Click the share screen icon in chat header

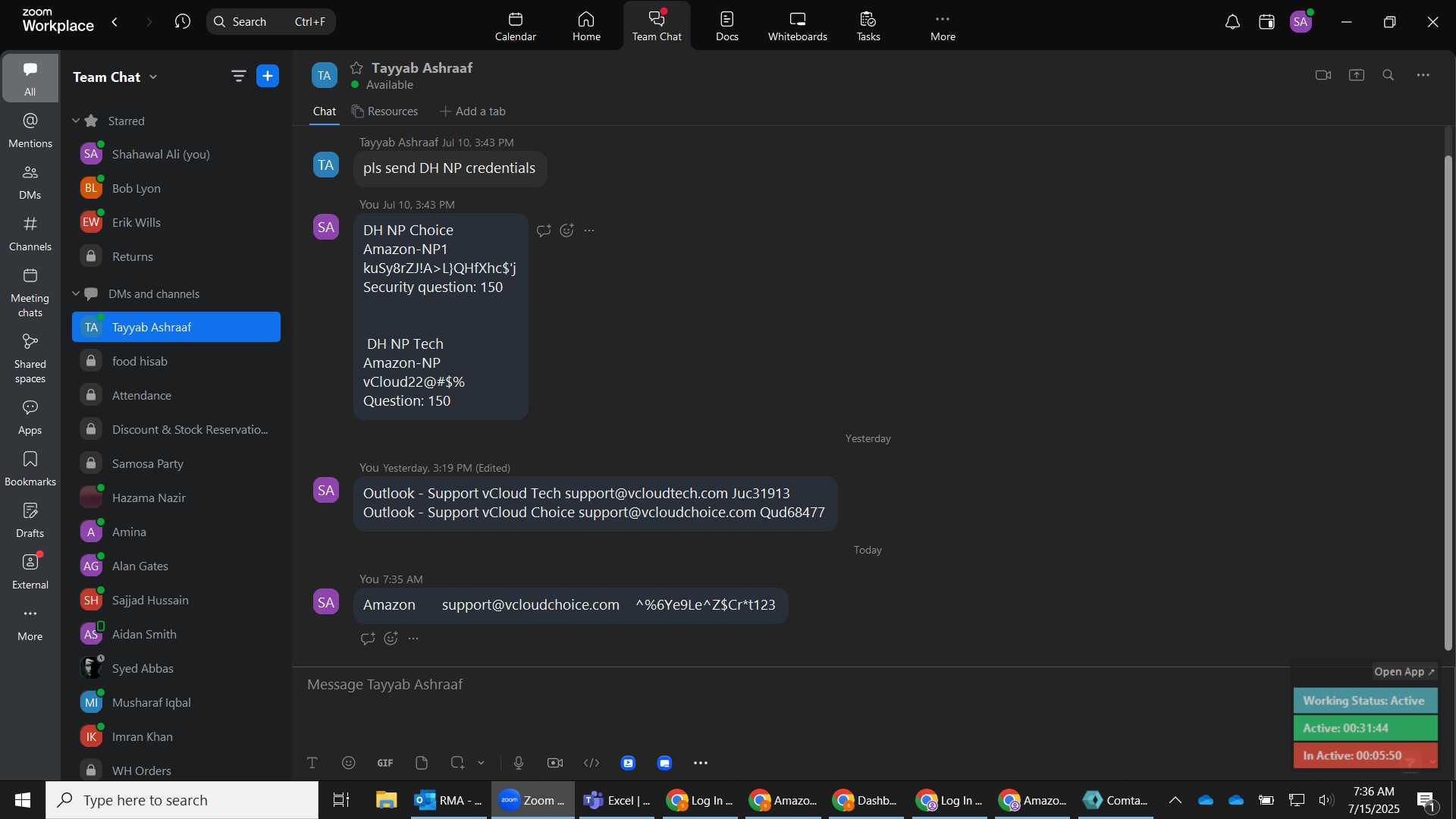1357,75
